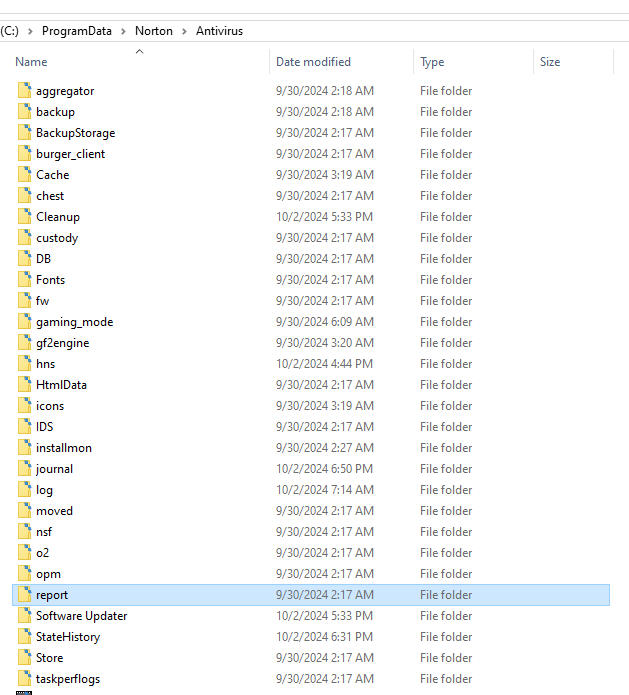Select the Software Updater folder icon
Viewport: 629px width, 695px height.
pos(25,615)
